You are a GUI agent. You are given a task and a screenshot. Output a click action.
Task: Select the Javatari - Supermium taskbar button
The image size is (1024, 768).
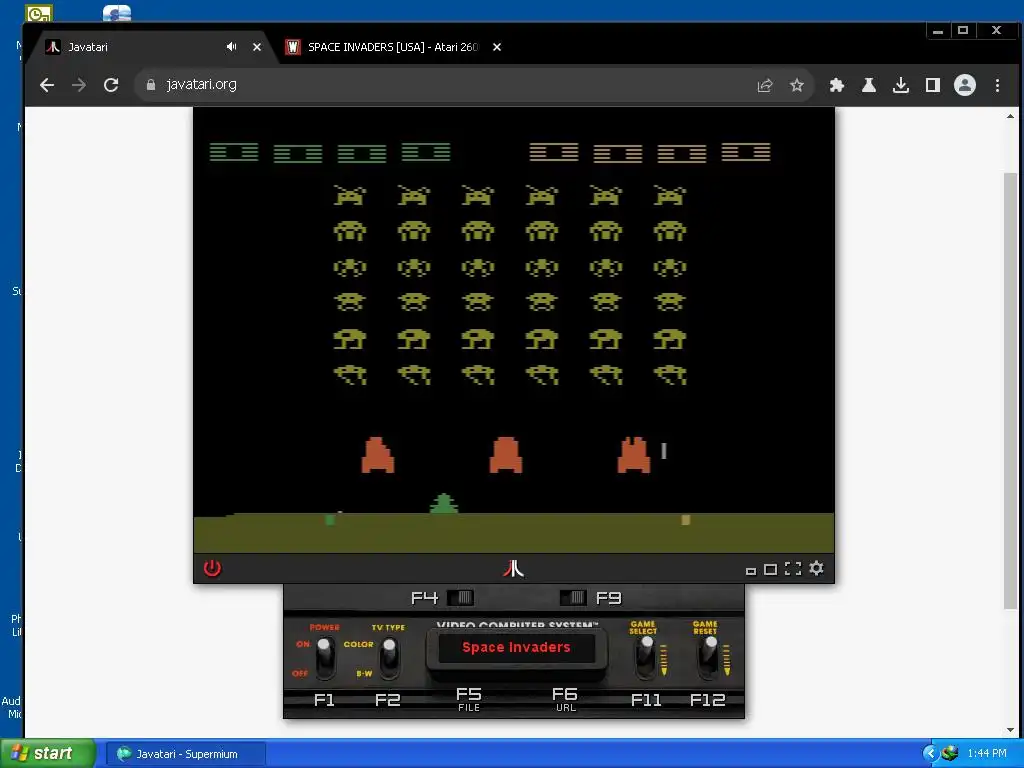tap(187, 754)
